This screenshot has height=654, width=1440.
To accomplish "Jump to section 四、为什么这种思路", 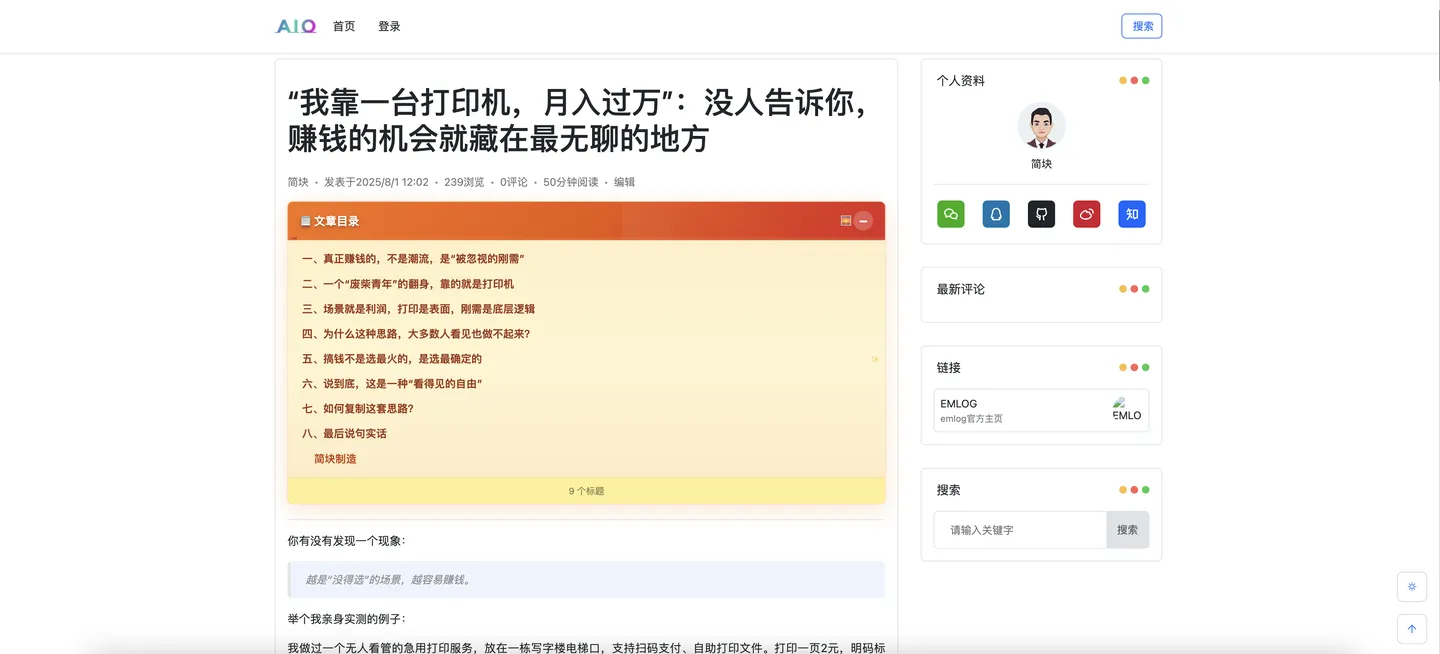I will pyautogui.click(x=416, y=334).
